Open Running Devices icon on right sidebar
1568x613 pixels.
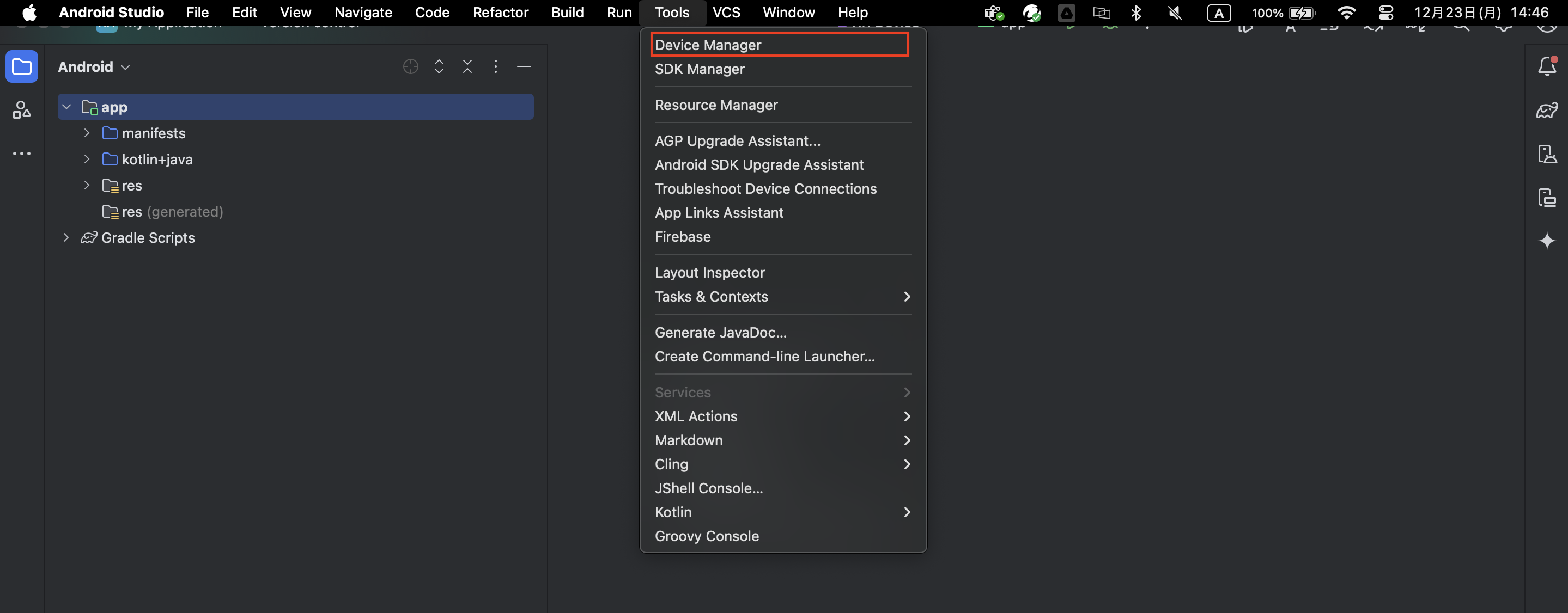point(1547,198)
